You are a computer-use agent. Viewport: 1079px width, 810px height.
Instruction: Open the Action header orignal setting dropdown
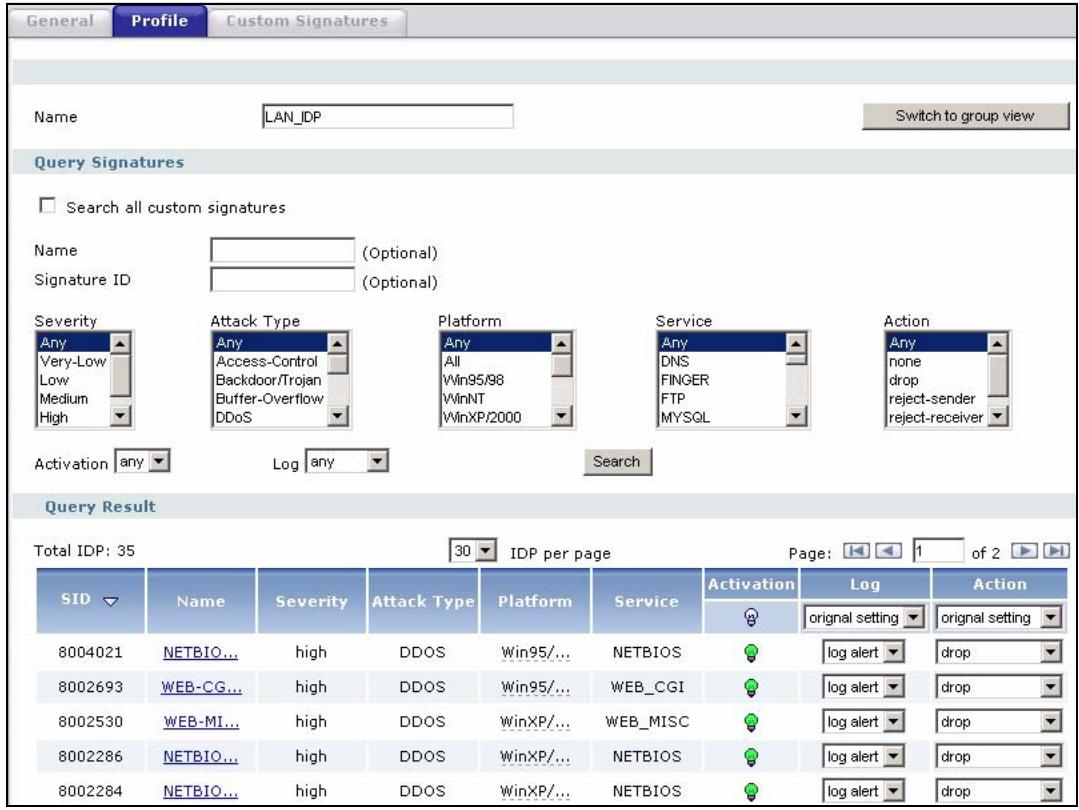pos(998,617)
